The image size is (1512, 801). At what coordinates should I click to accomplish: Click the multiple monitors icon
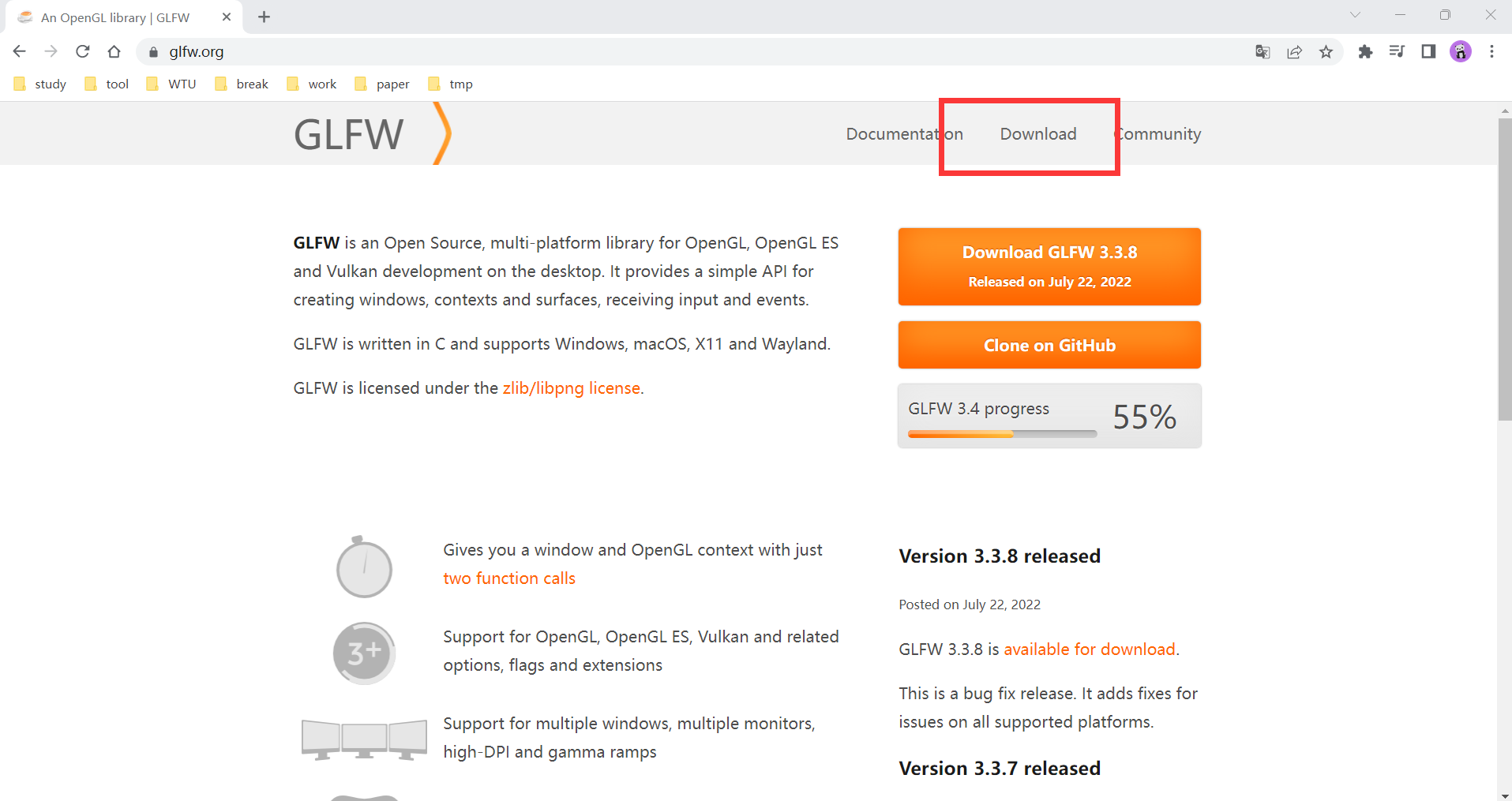(364, 739)
